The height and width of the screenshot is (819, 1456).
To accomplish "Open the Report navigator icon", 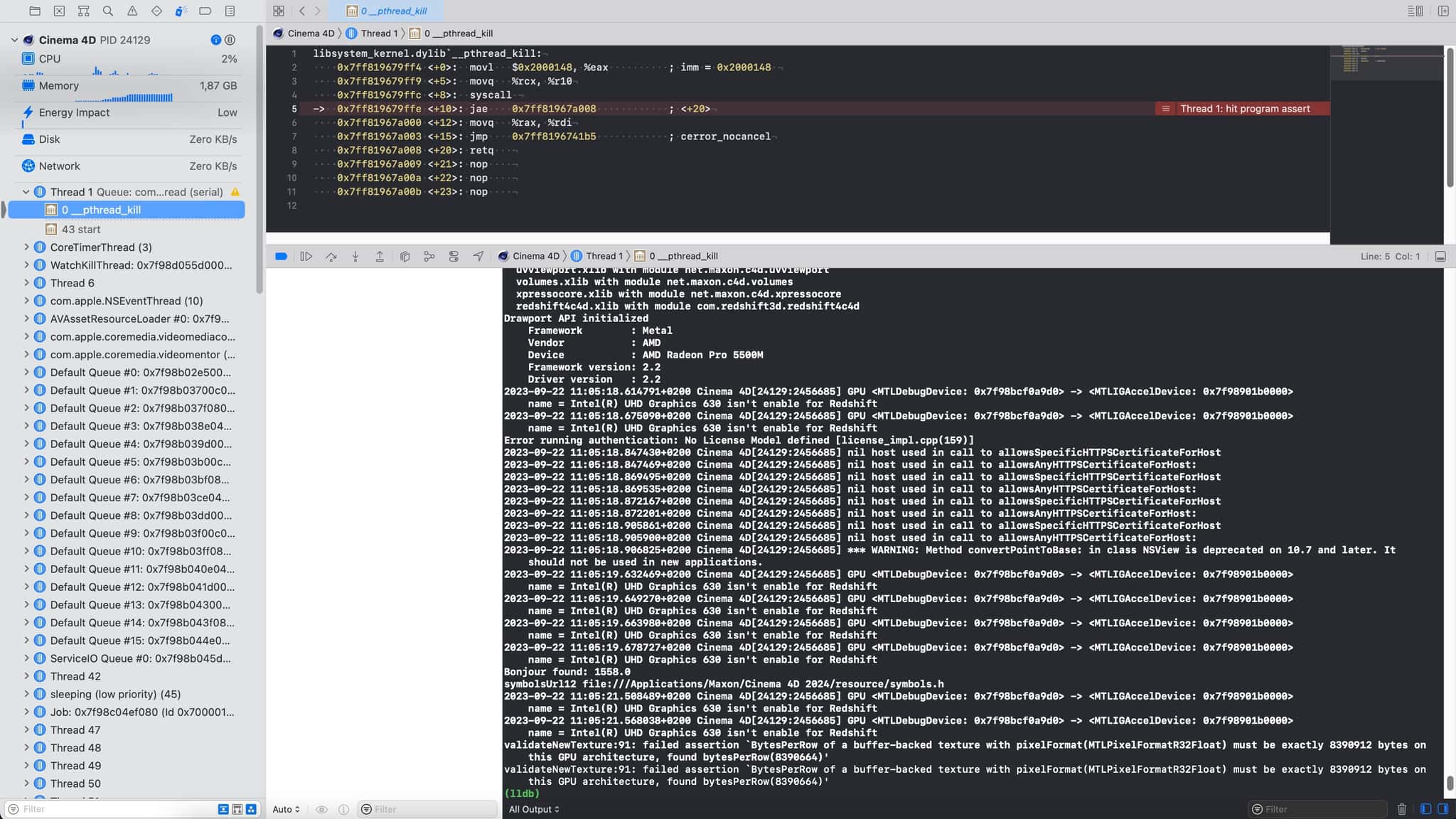I will 230,11.
